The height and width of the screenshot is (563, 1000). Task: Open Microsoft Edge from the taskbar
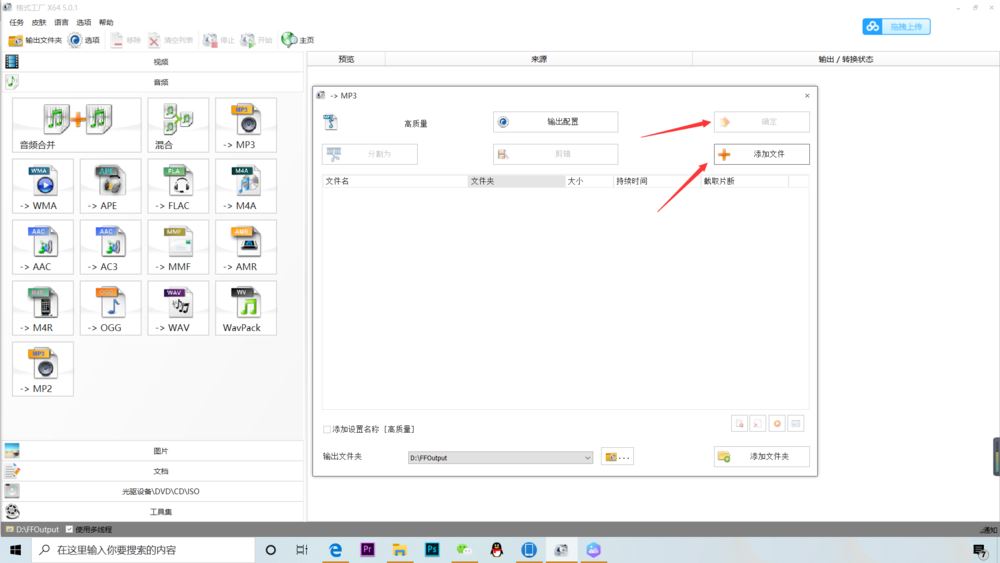(335, 550)
